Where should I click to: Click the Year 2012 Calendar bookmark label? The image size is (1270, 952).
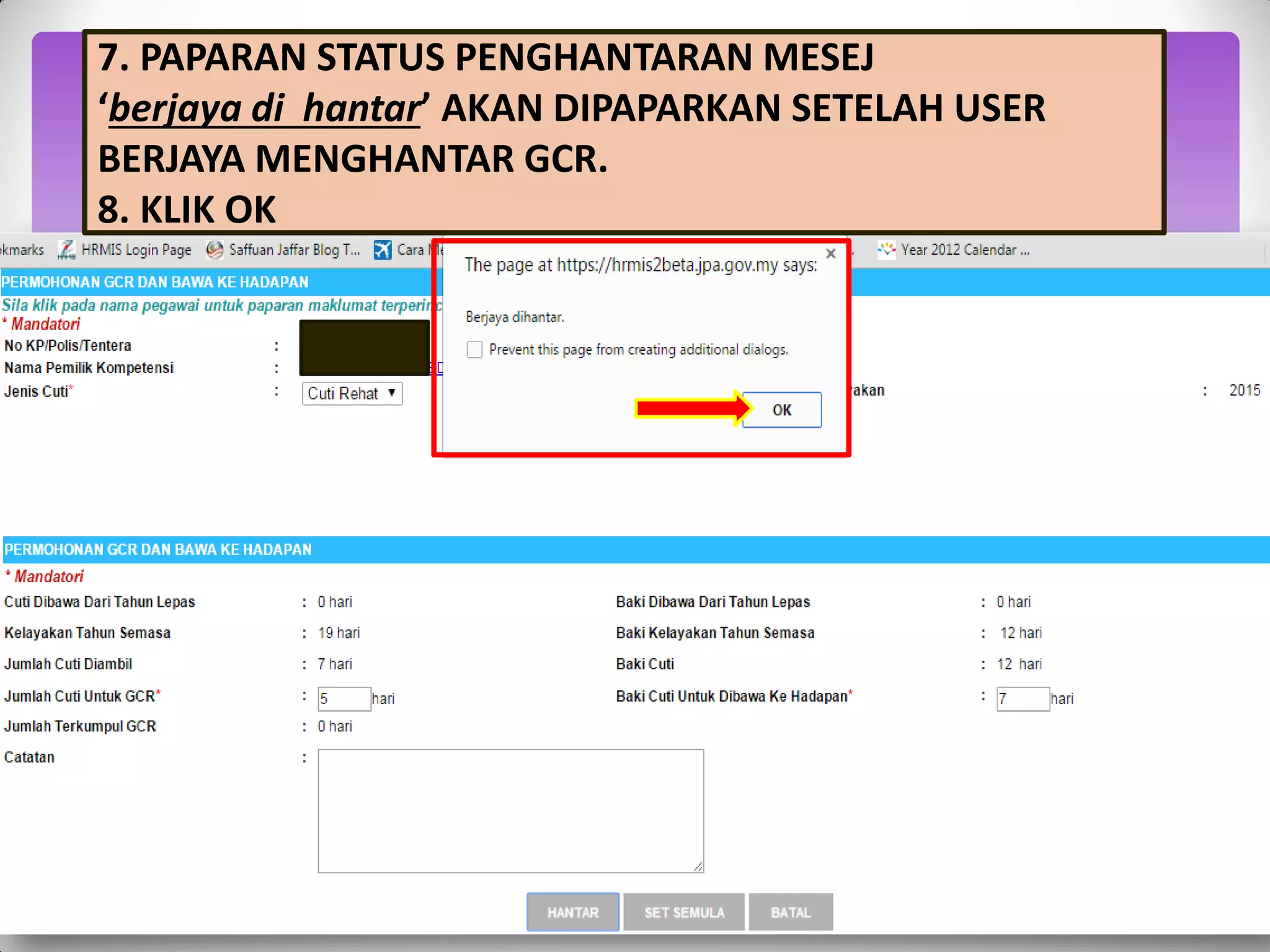965,250
